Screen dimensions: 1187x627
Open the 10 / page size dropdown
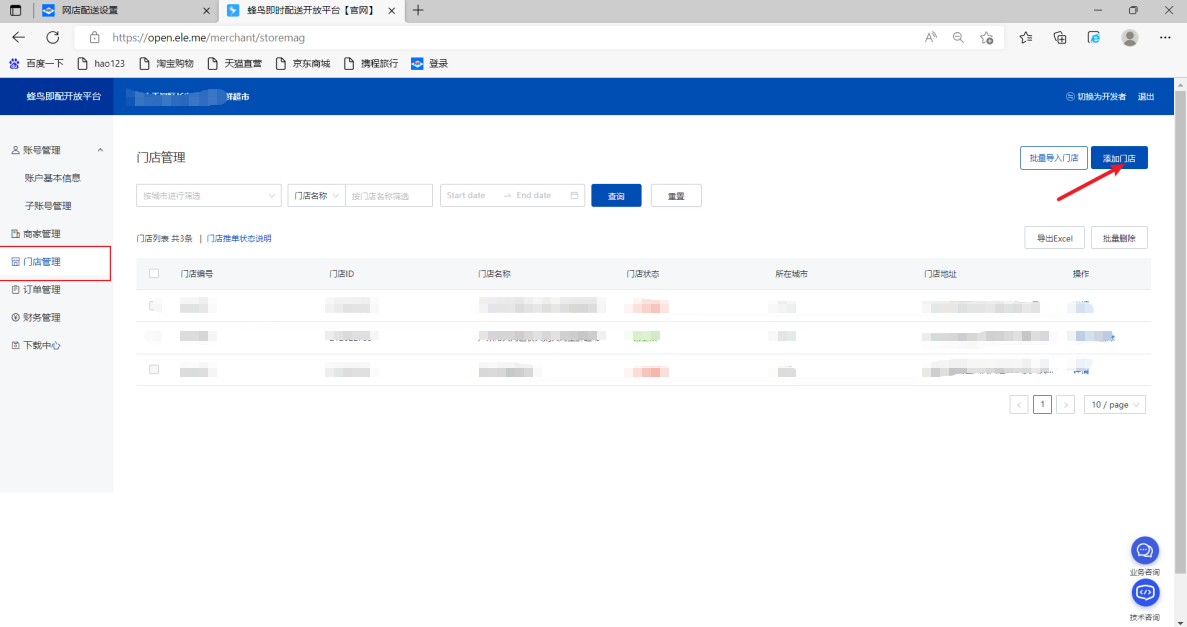coord(1114,405)
